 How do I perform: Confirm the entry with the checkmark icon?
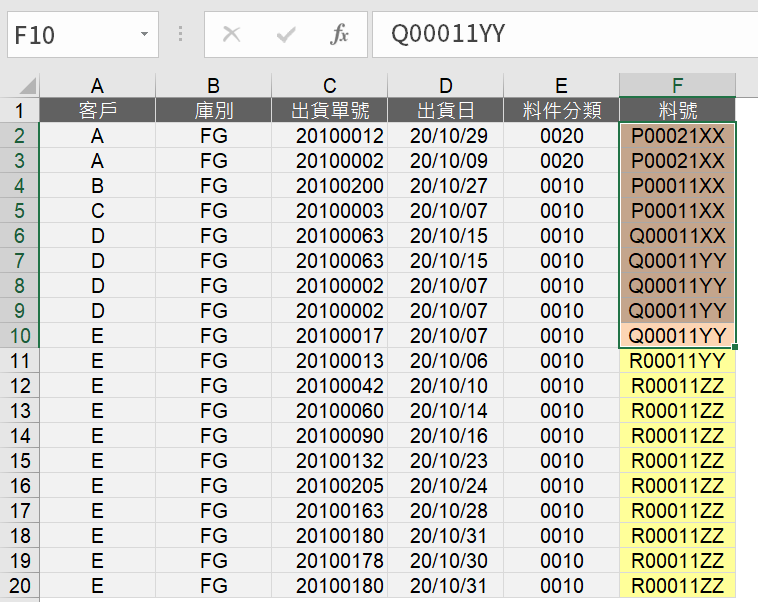285,34
